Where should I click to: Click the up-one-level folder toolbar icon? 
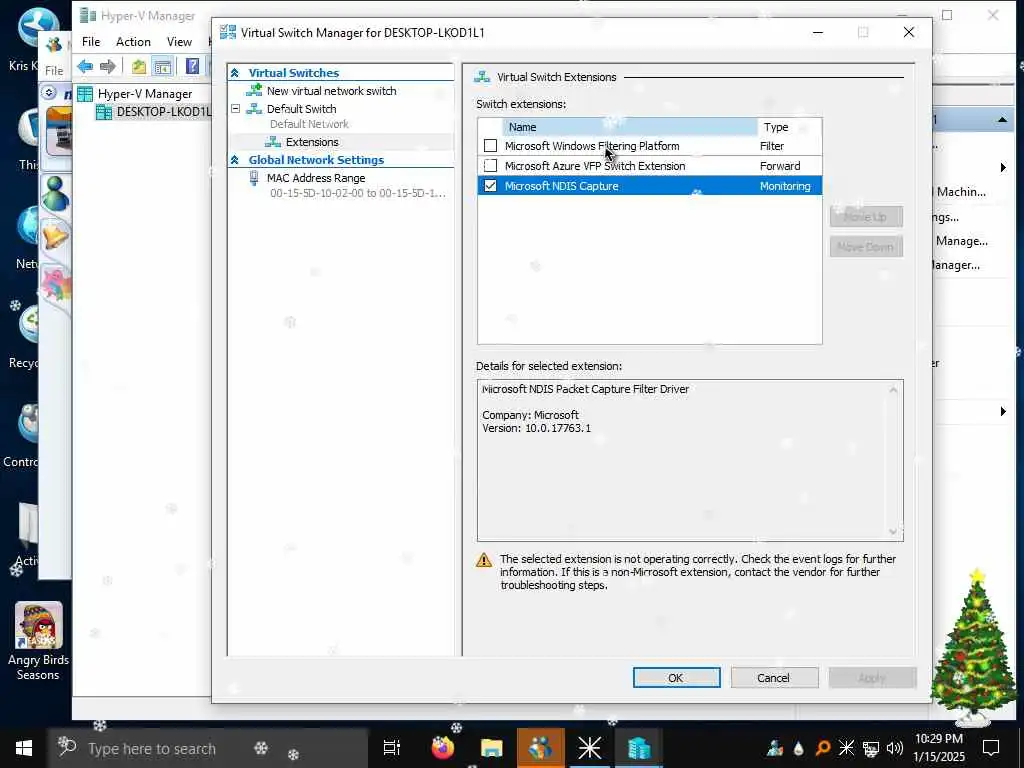coord(138,66)
